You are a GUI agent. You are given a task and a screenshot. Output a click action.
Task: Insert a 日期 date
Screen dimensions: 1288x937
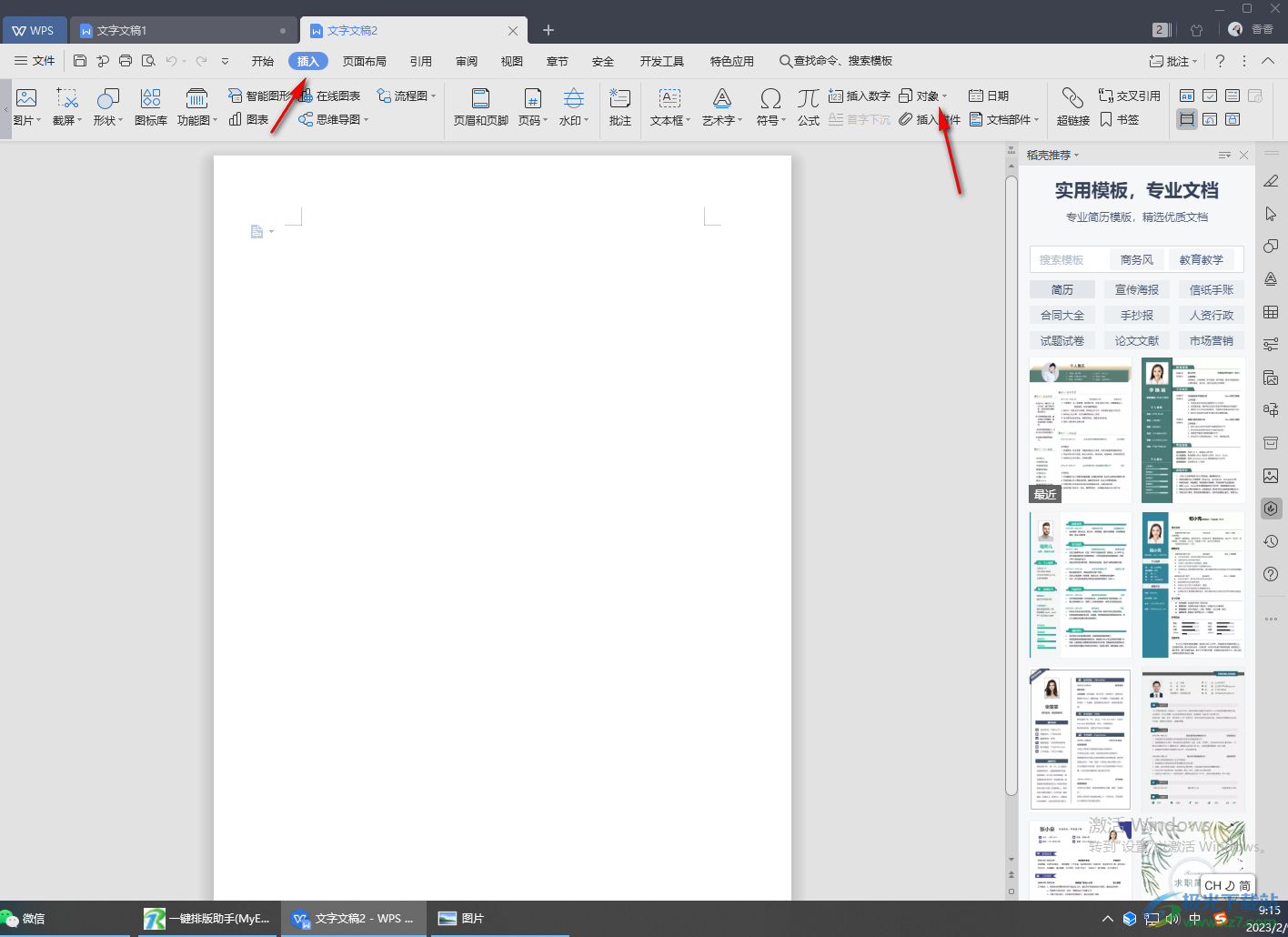989,96
